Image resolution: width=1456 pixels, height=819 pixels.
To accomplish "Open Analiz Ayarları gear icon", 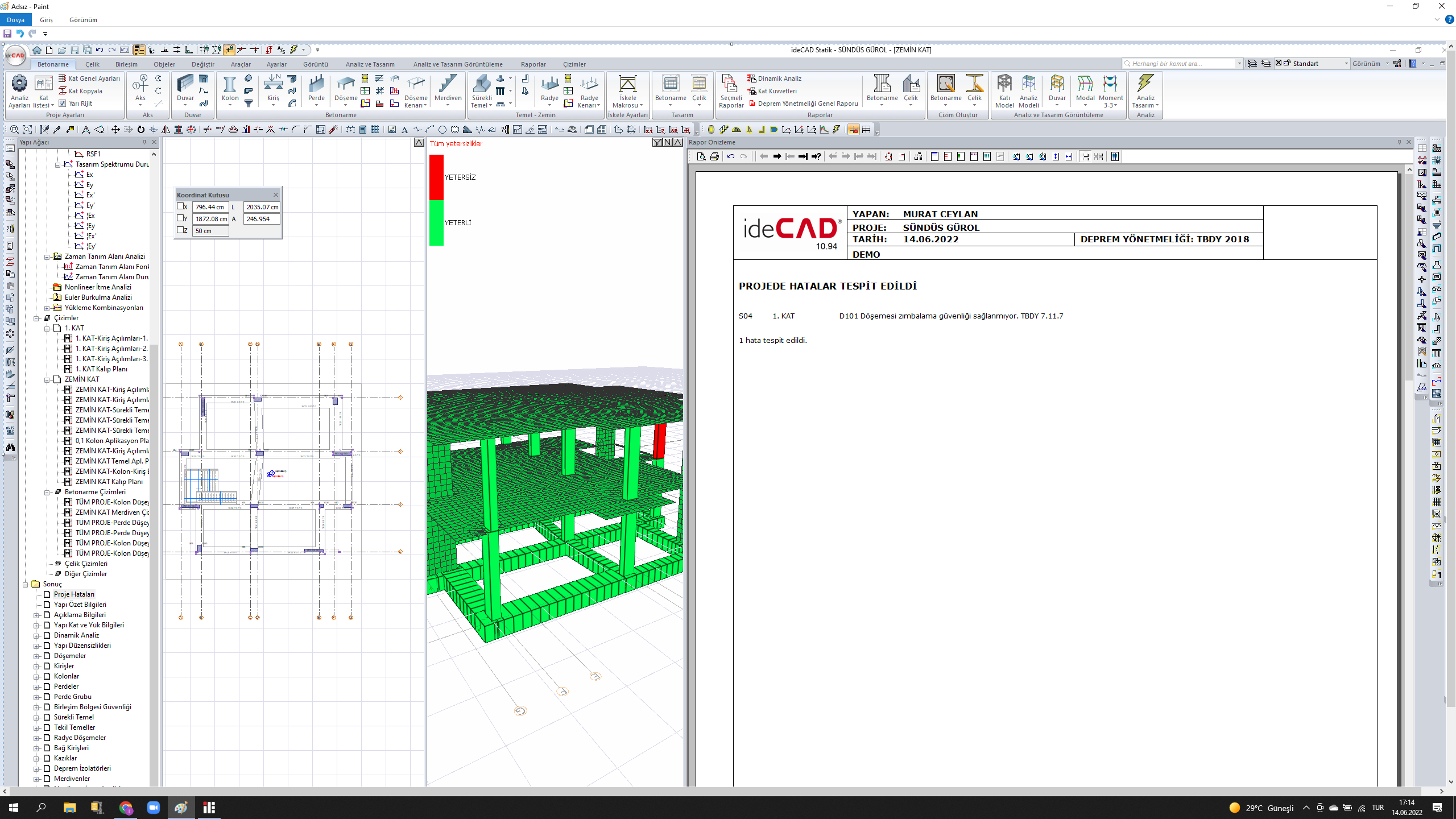I will pos(19,84).
